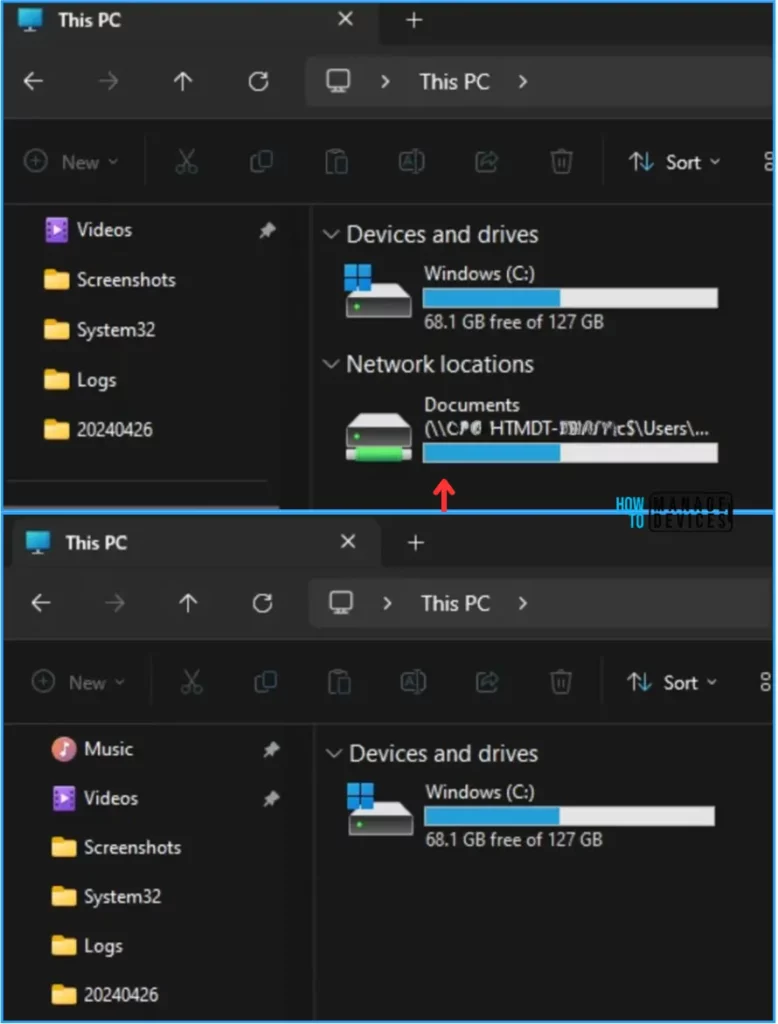
Task: Click Paste icon in lower window toolbar
Action: click(339, 682)
